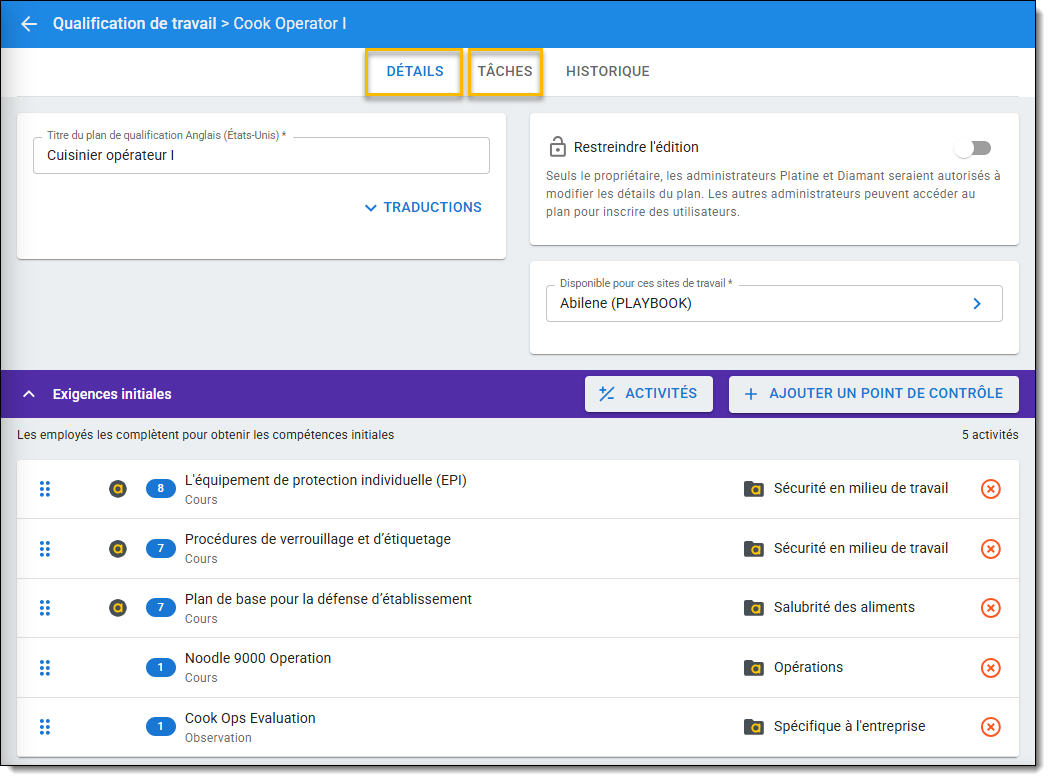Select the DÉTAILS tab
The width and height of the screenshot is (1051, 781).
point(414,72)
